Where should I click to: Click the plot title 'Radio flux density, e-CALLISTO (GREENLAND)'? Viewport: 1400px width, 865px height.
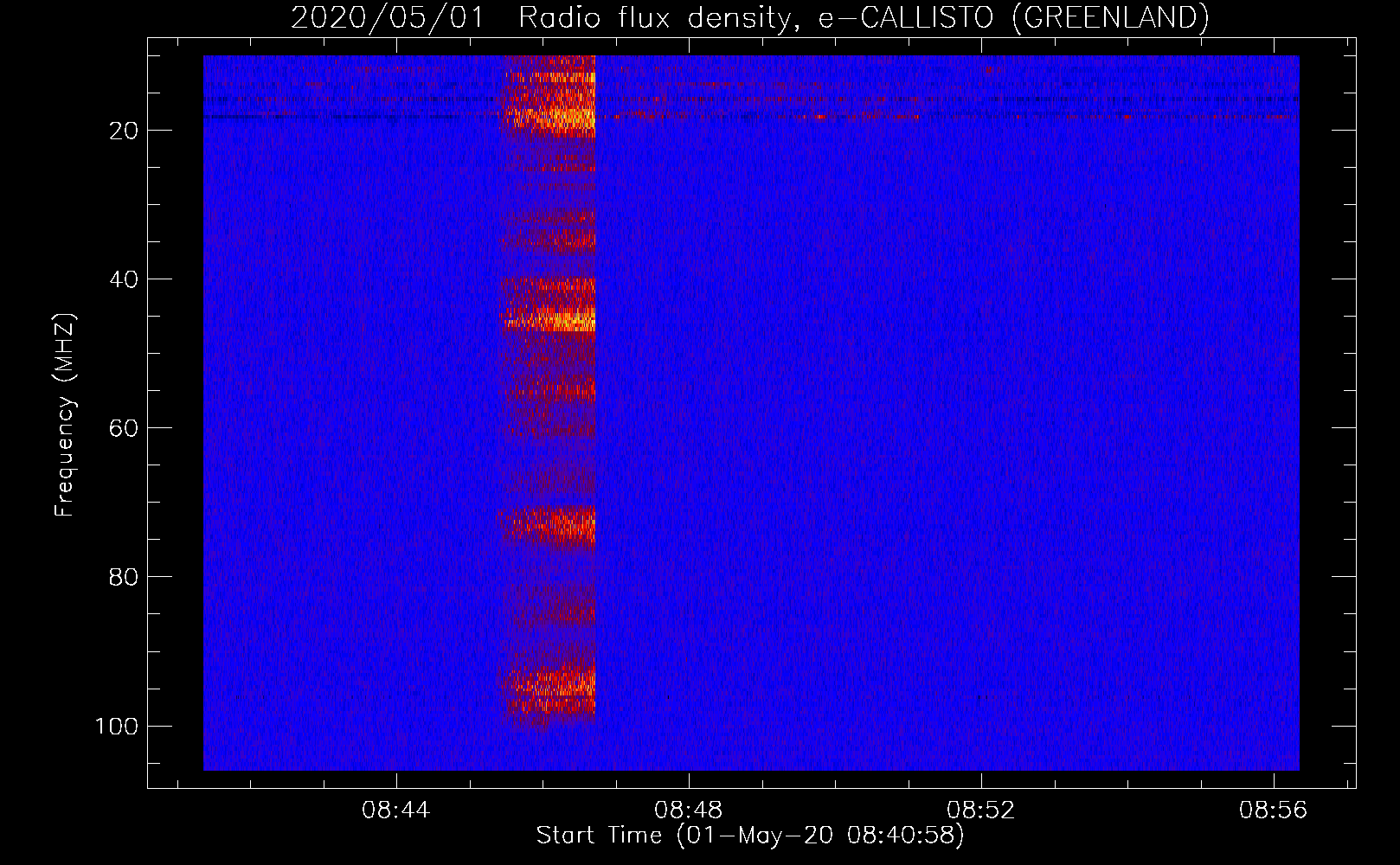pyautogui.click(x=863, y=17)
